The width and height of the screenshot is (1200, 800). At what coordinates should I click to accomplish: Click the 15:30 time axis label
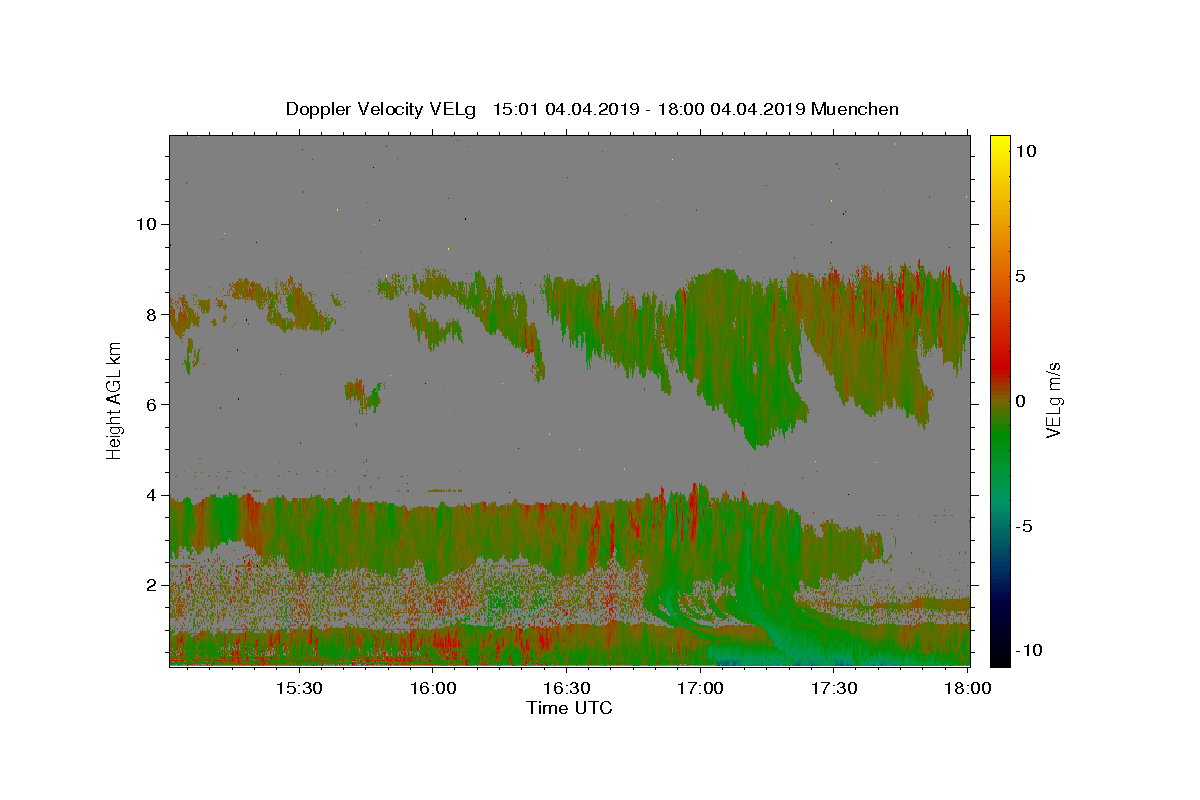(x=299, y=689)
